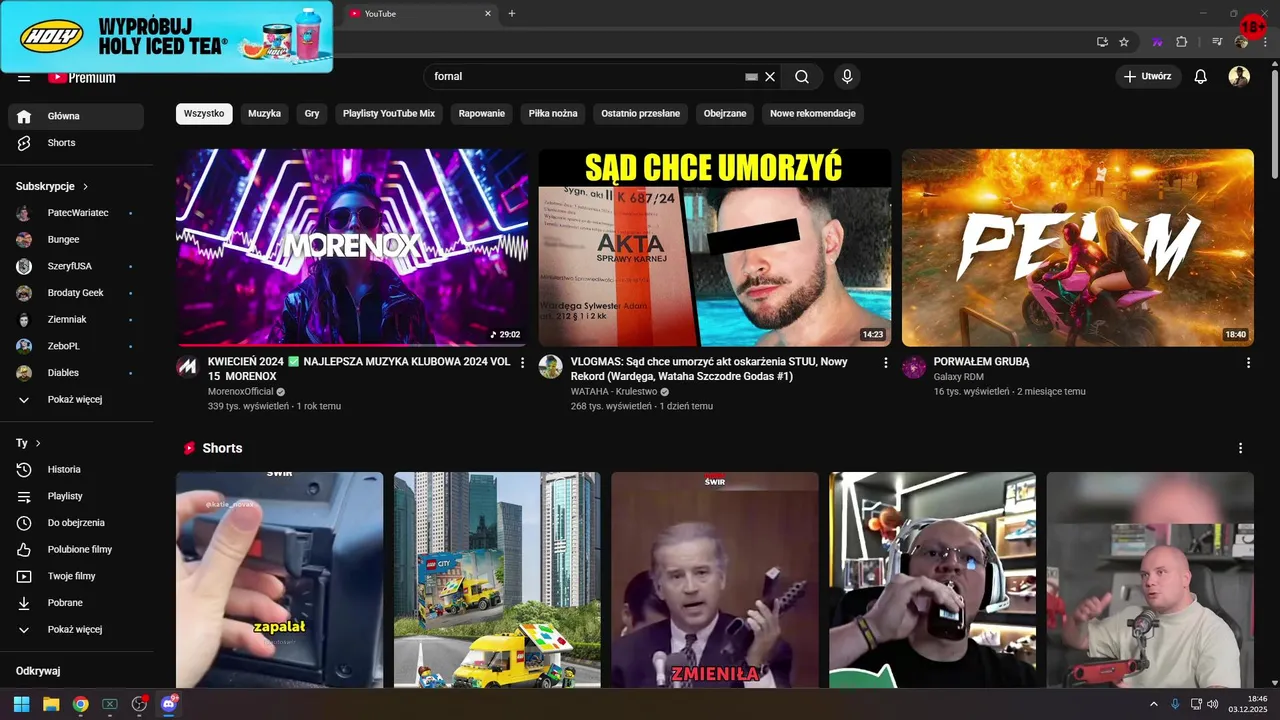Open the Holy Iced Tea ad banner
1280x720 pixels.
[x=166, y=36]
